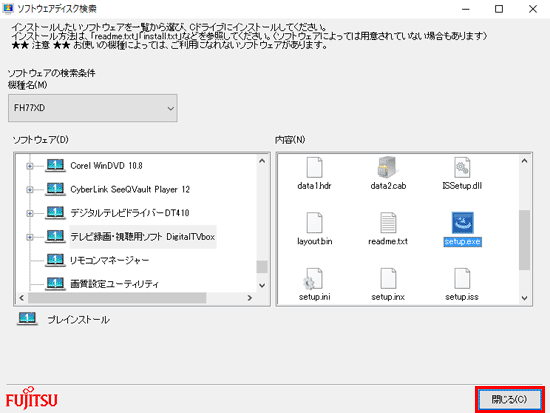Maximize the ソフトウェアディスク検索 window

click(x=499, y=9)
